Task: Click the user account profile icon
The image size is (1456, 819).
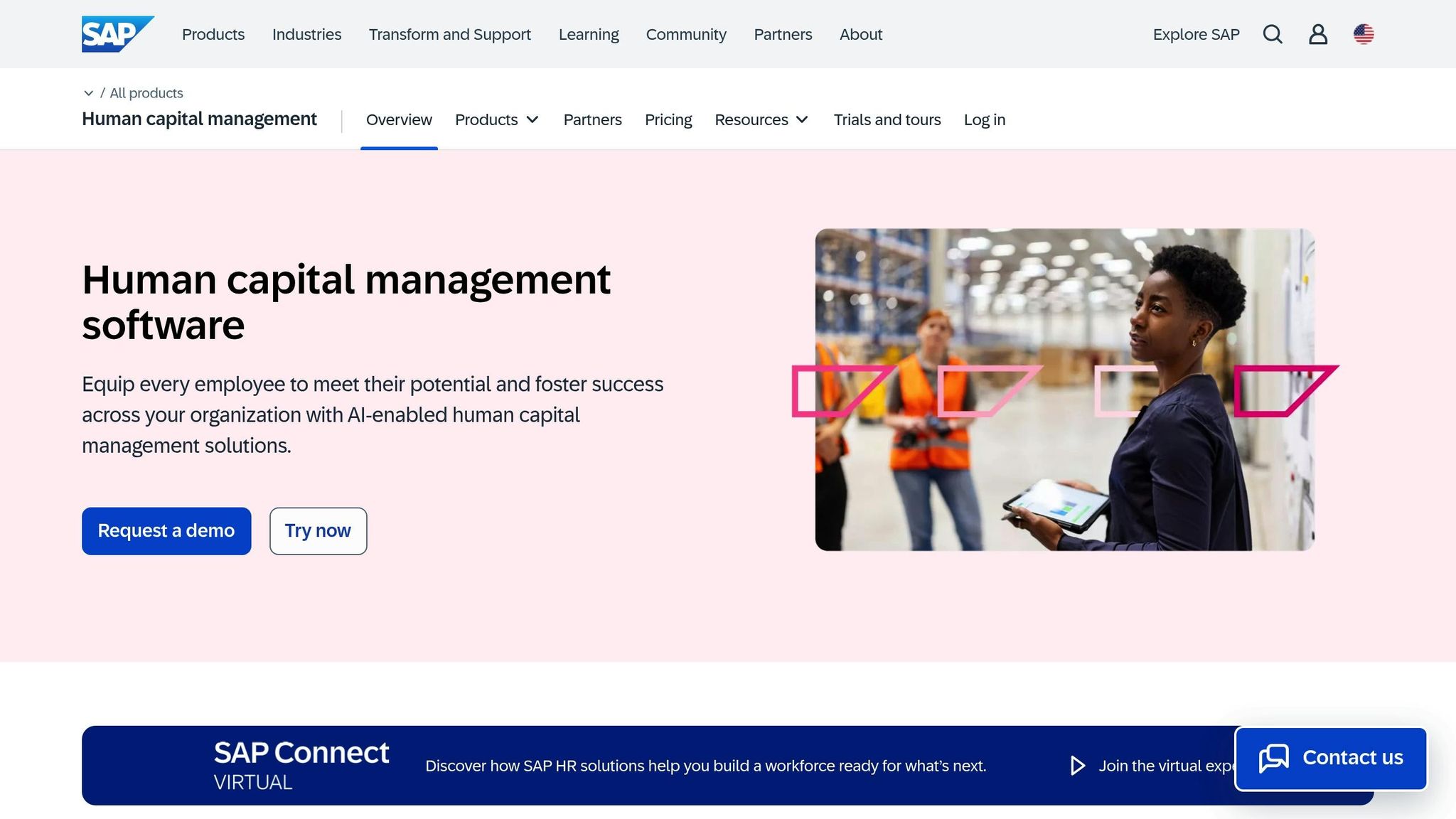Action: [x=1318, y=34]
